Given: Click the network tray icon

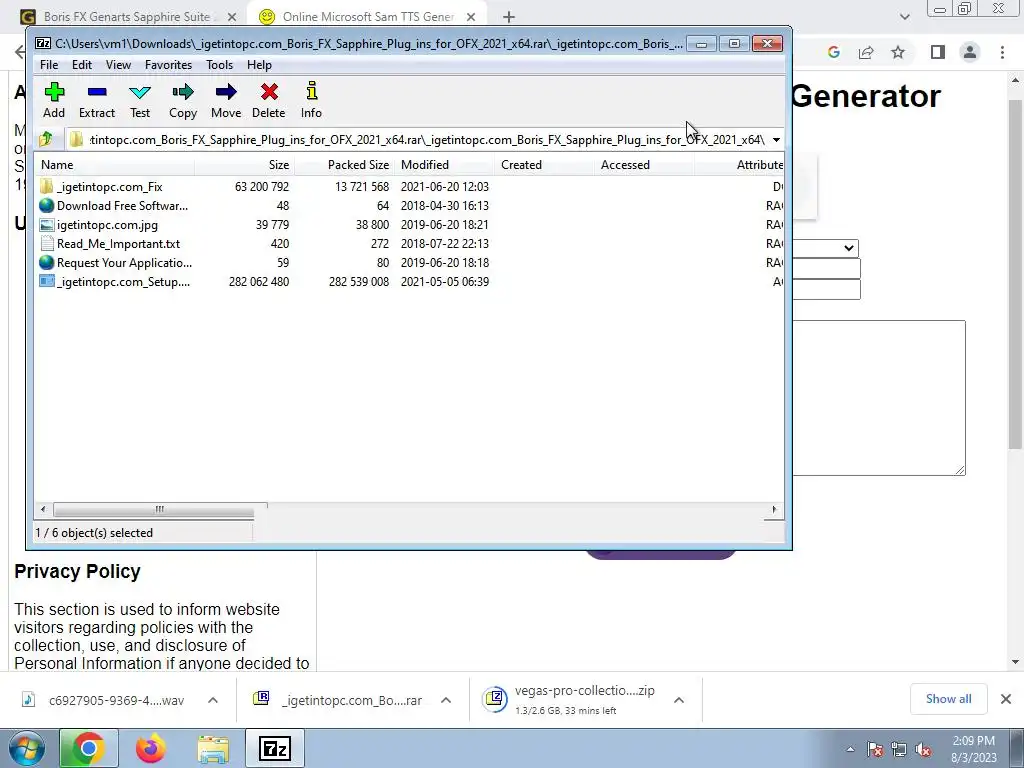Looking at the screenshot, I should click(x=899, y=749).
